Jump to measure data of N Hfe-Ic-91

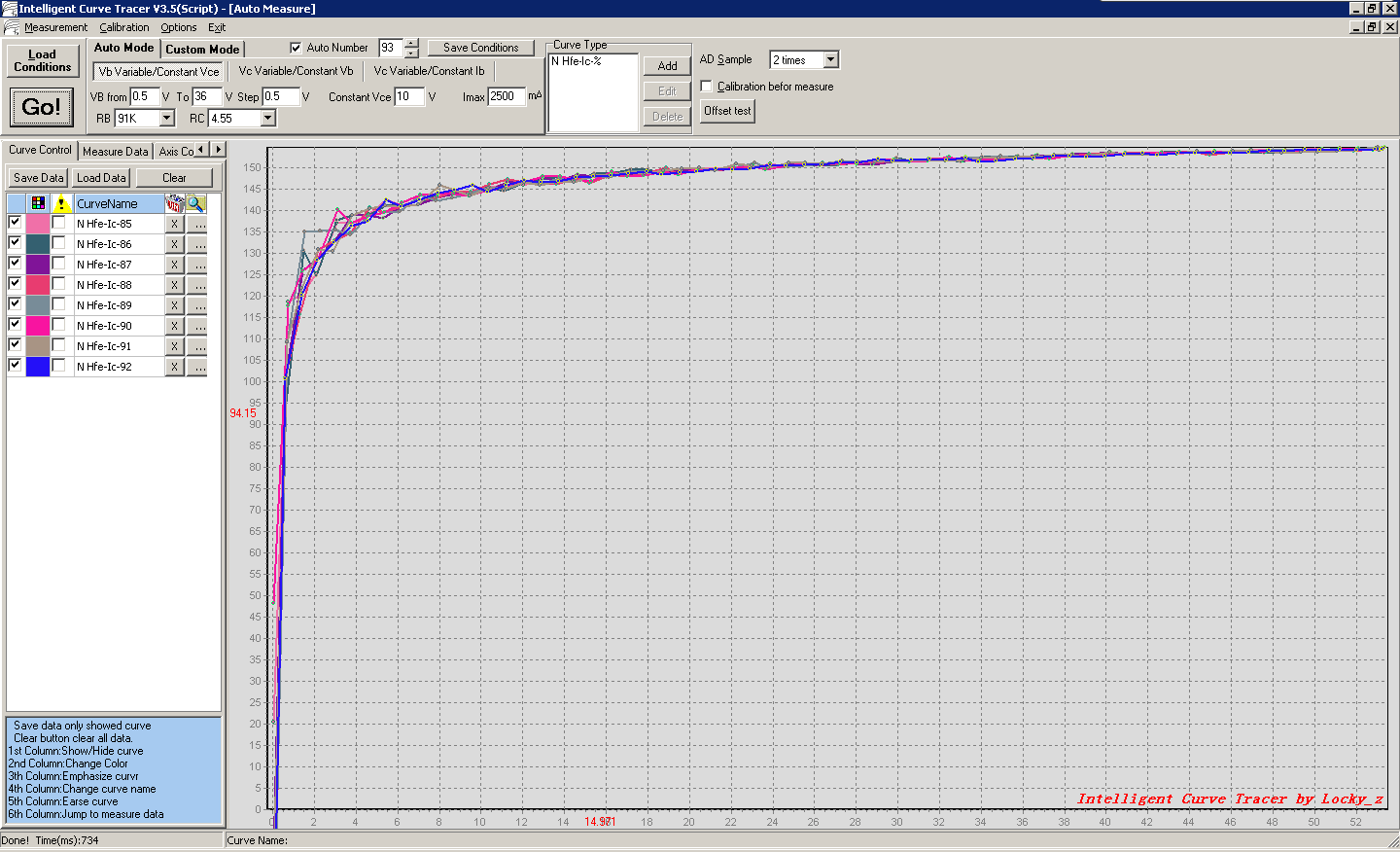coord(196,346)
